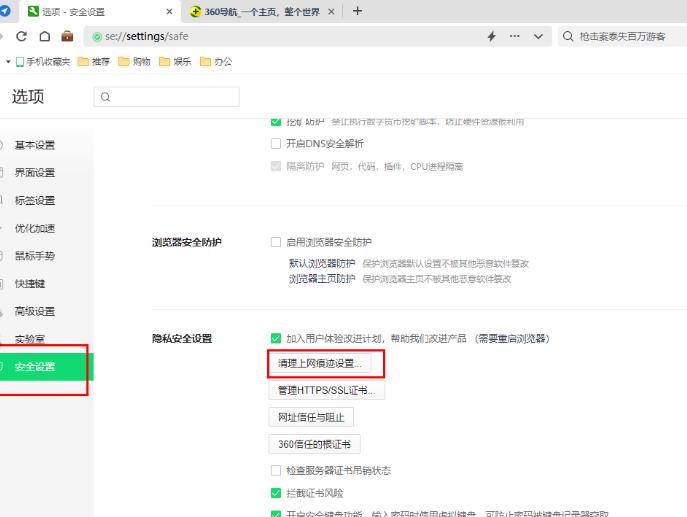Click the magnifier icon in the search box
Image resolution: width=687 pixels, height=517 pixels.
[568, 36]
